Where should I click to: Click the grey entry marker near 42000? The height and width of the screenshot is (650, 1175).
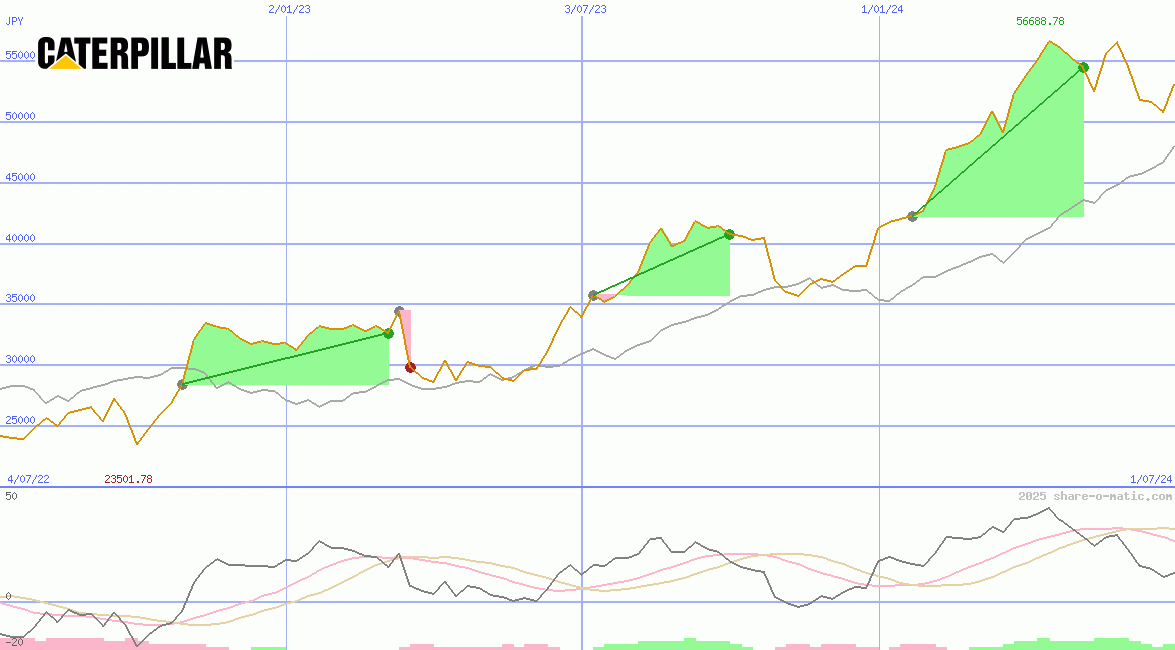click(912, 217)
